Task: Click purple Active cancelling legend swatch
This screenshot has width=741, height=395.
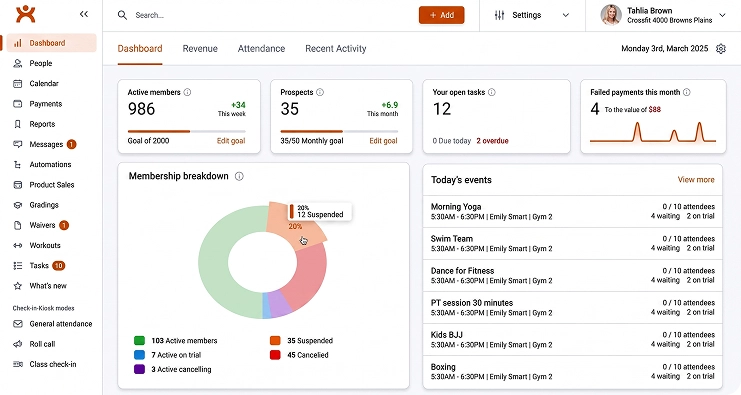Action: pos(139,369)
